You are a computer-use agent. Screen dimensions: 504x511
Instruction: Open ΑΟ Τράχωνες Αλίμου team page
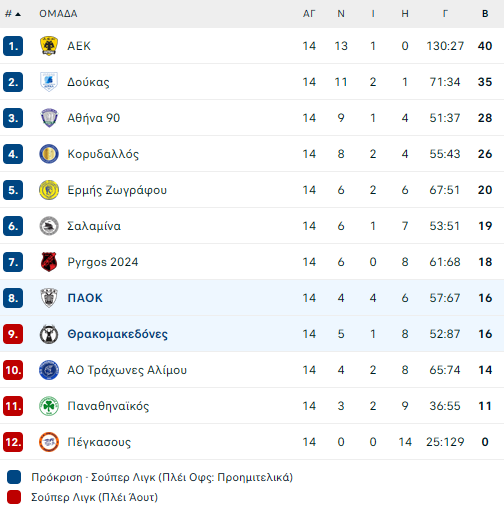tap(127, 370)
